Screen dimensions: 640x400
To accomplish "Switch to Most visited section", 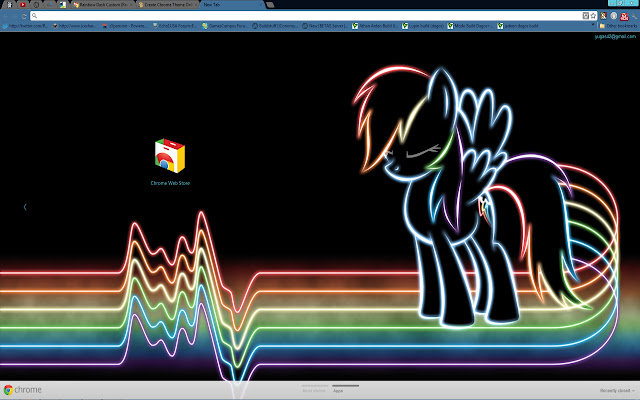I will pos(314,388).
